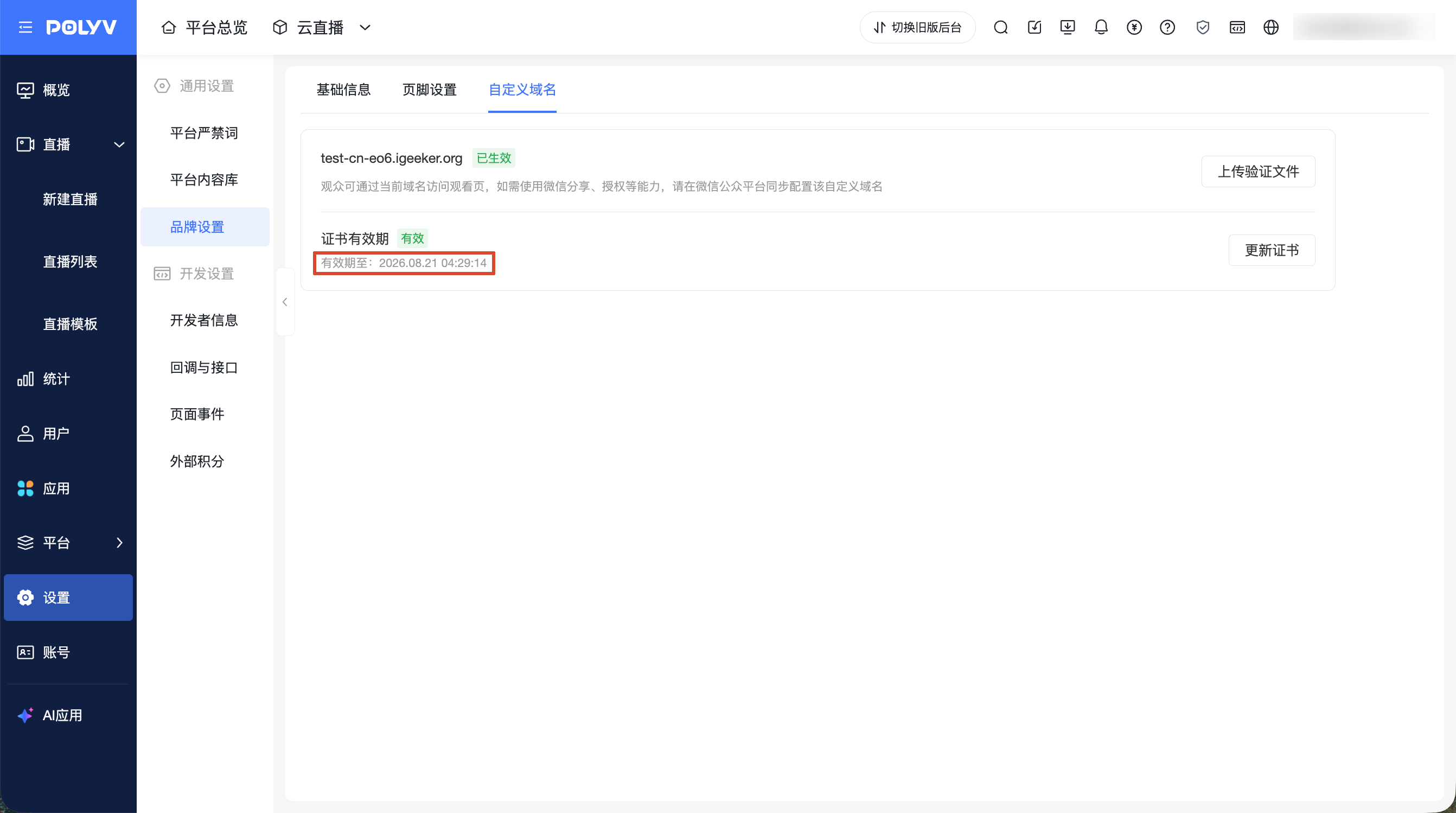Click the green 有效 certificate tag
Screen dimensions: 1456x813
413,239
